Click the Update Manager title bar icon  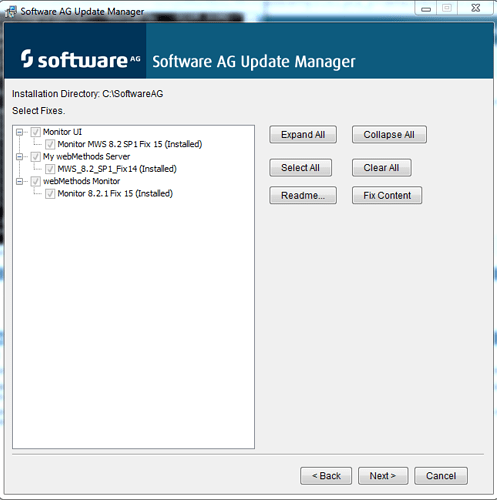pos(10,11)
